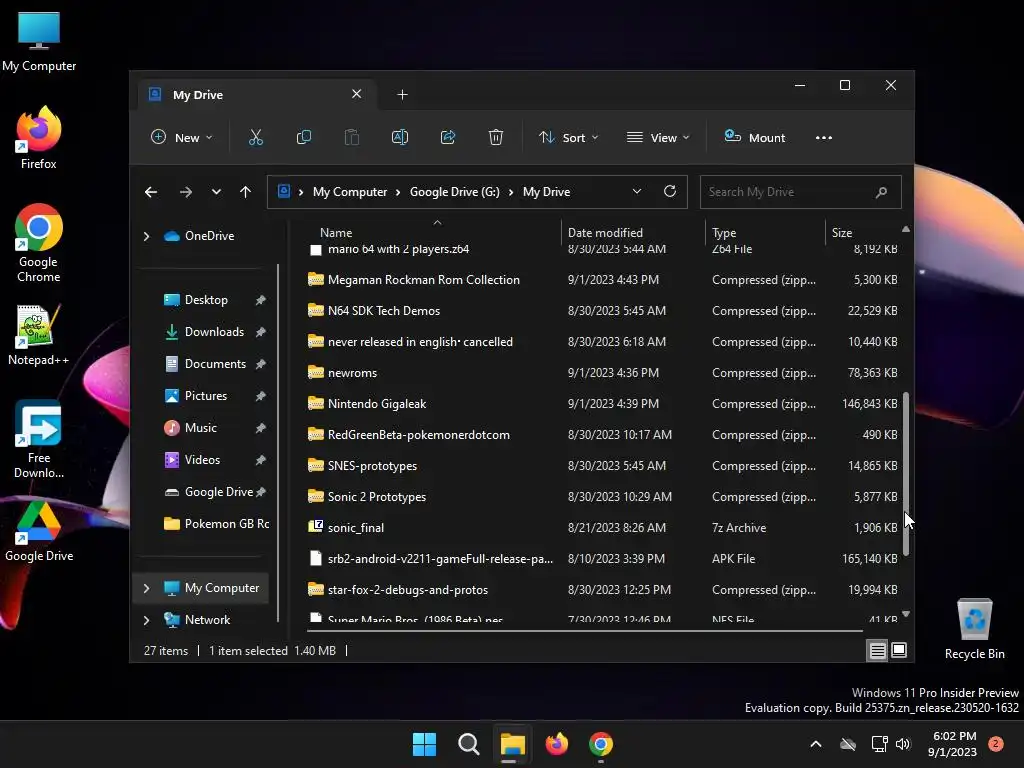1024x768 pixels.
Task: Select the My Drive tab
Action: 256,95
